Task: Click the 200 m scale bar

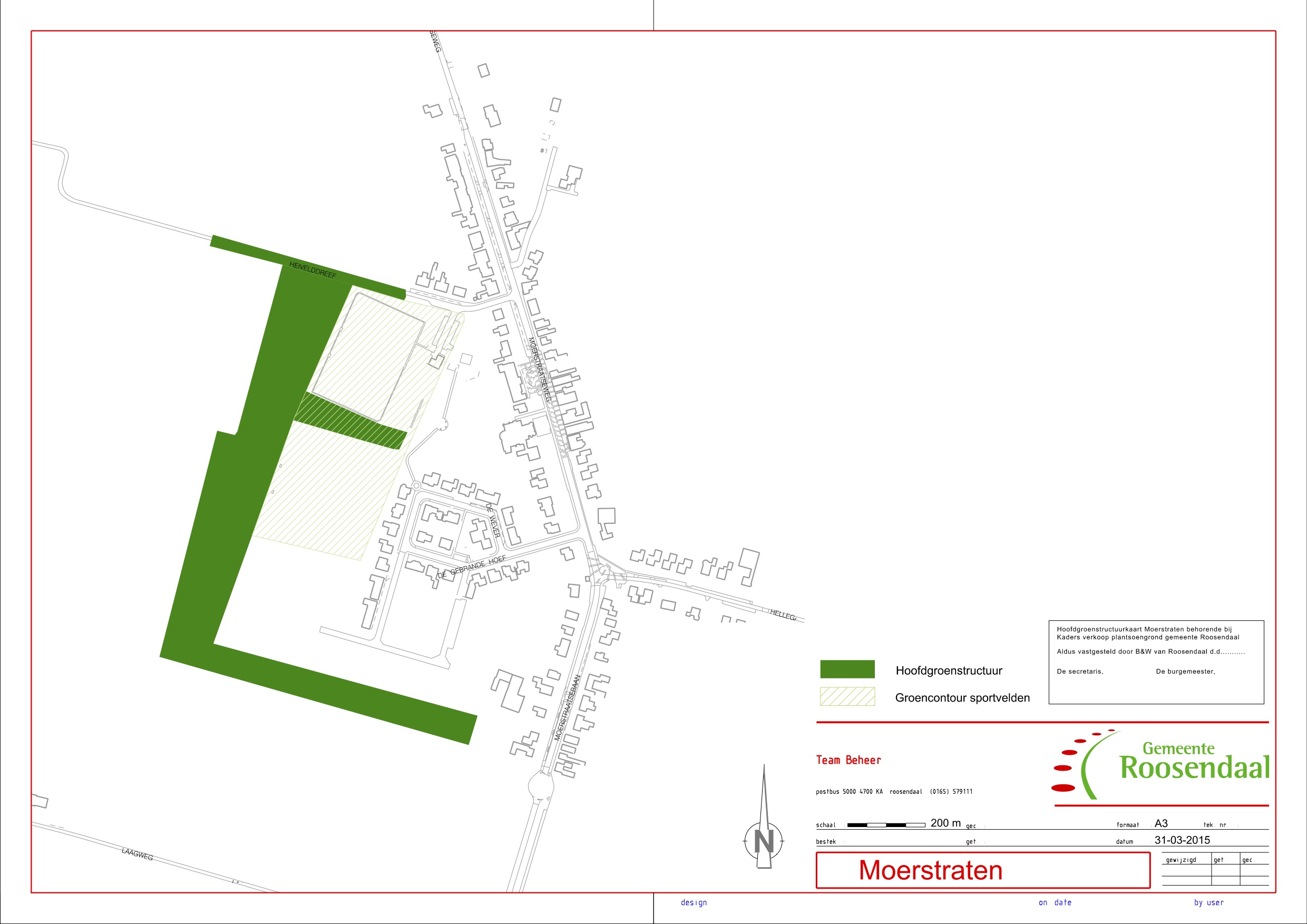Action: coord(886,824)
